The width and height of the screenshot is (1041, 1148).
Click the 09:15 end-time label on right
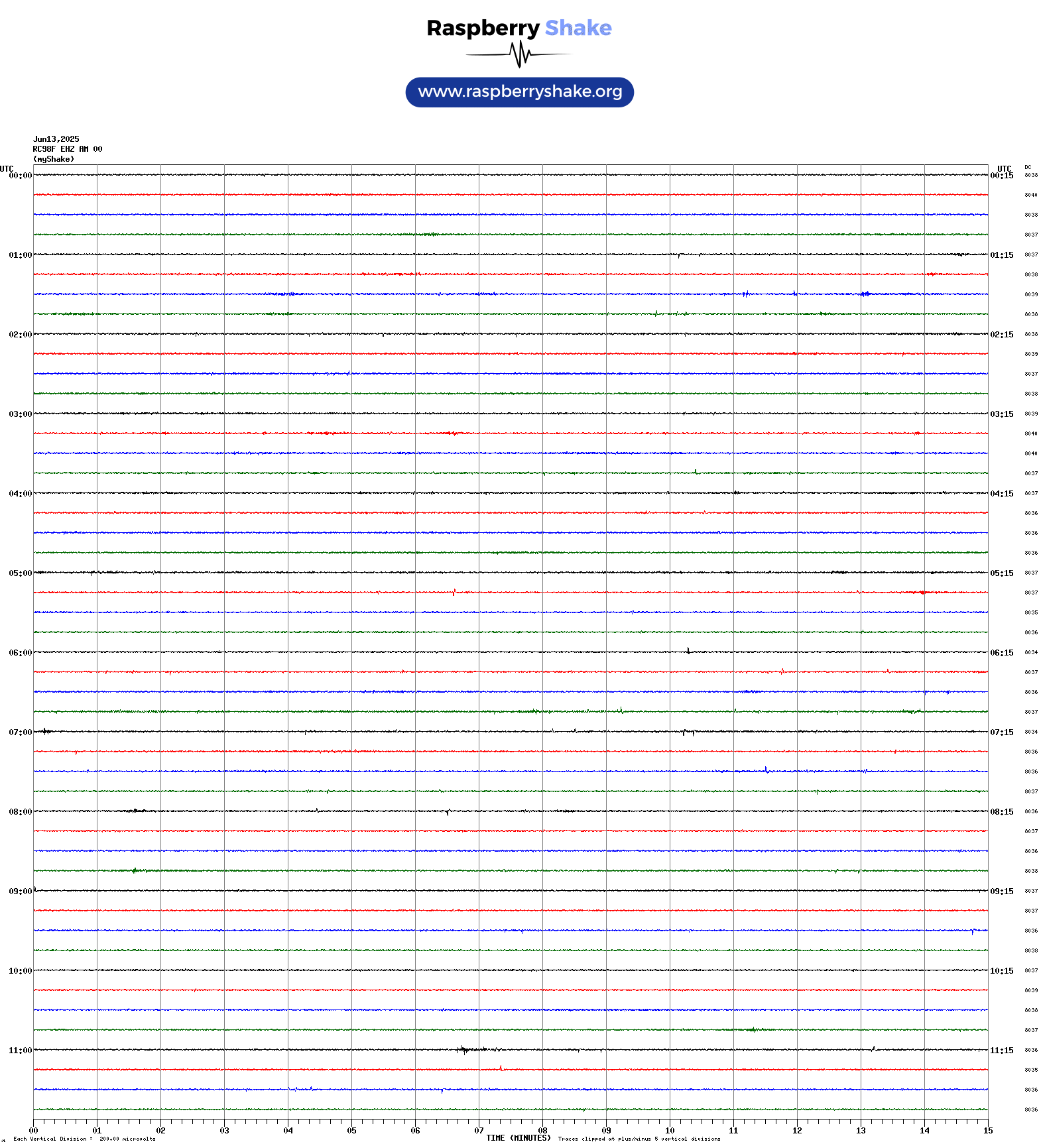click(1002, 891)
